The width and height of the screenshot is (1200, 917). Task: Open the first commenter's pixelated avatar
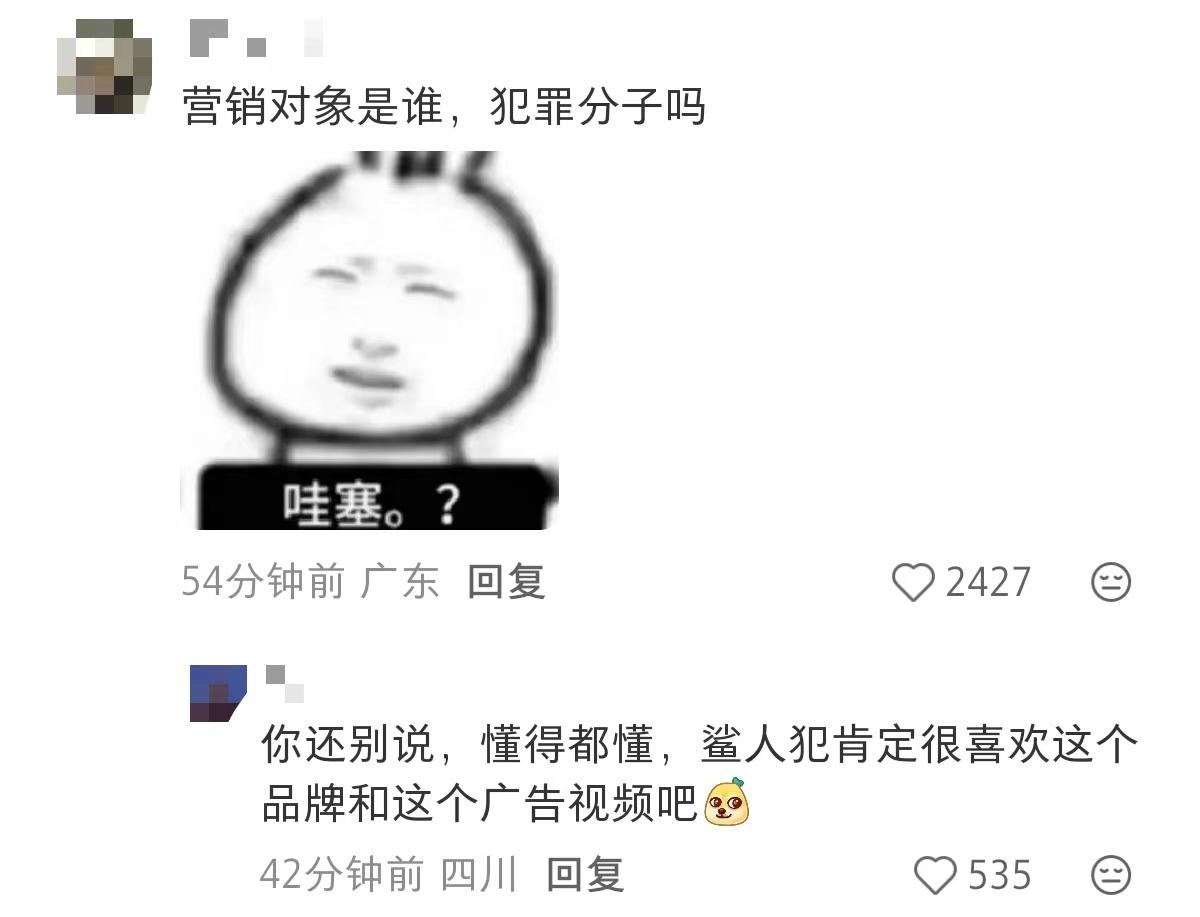coord(104,66)
